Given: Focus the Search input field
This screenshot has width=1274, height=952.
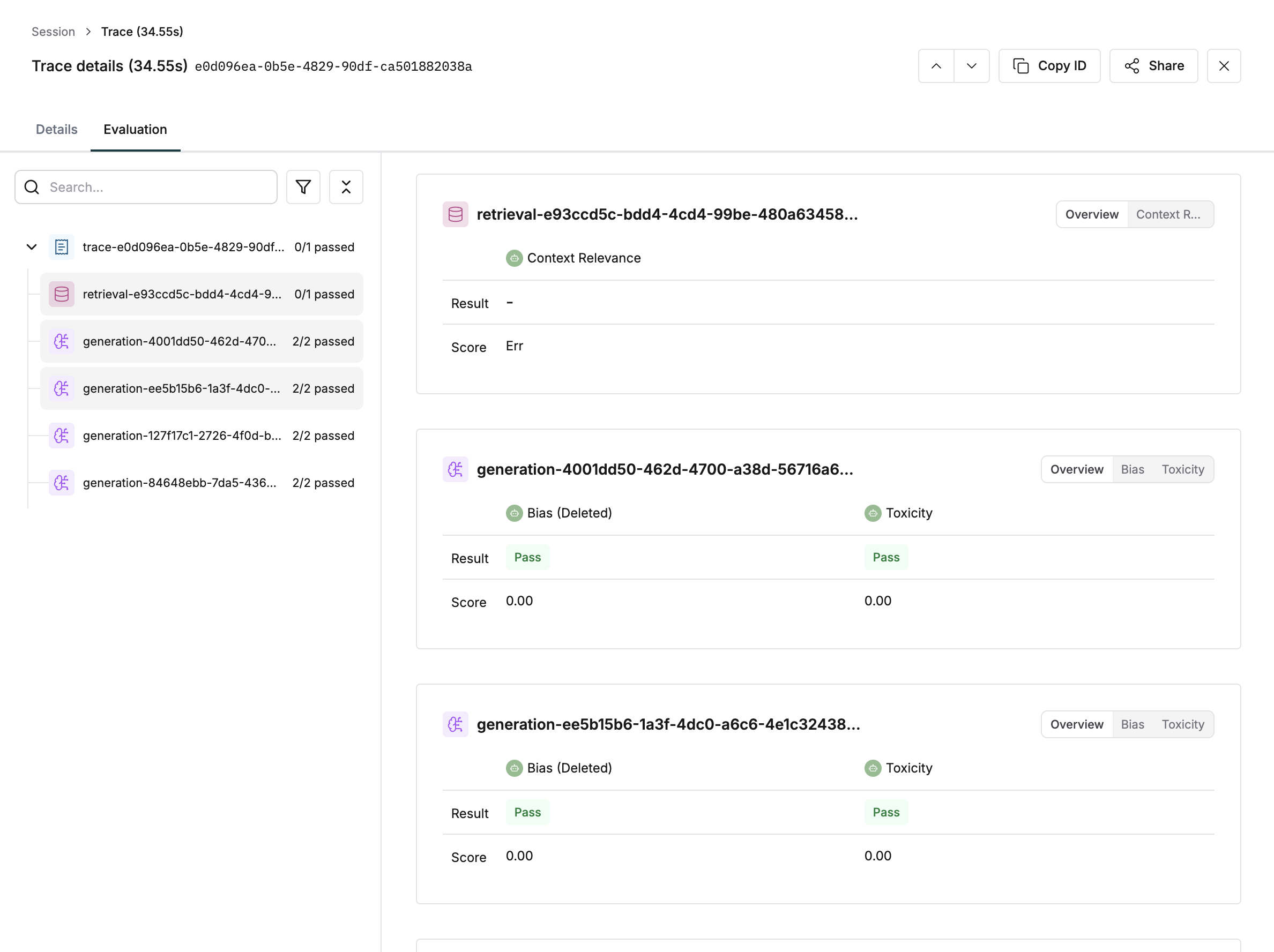Looking at the screenshot, I should (146, 187).
